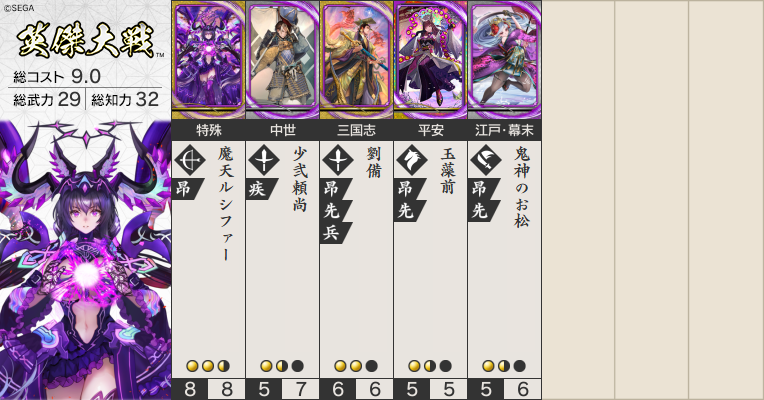Click the sword unit icon for 鬼神のお松
The width and height of the screenshot is (764, 400).
tap(486, 160)
